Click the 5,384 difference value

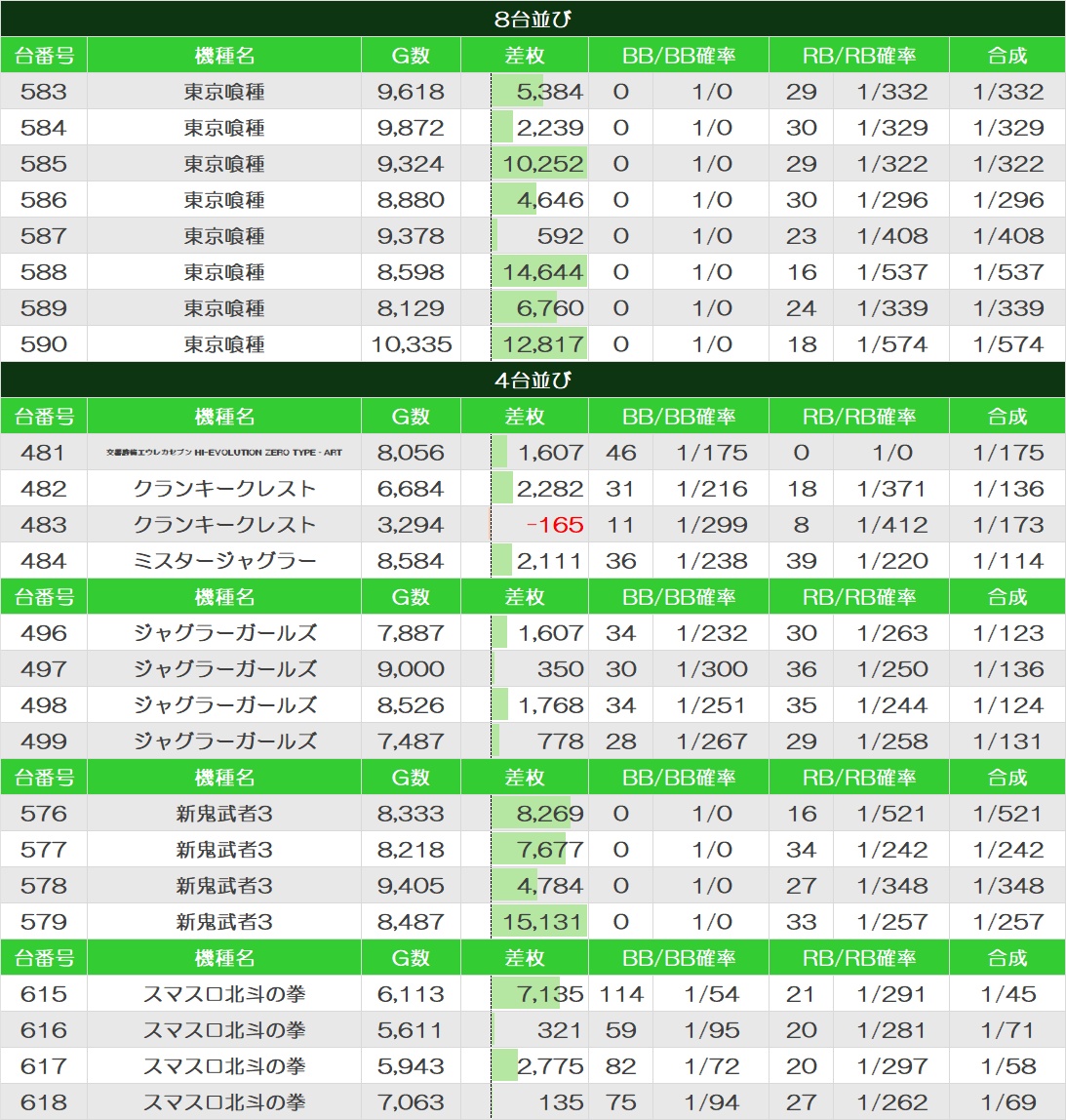[x=550, y=92]
